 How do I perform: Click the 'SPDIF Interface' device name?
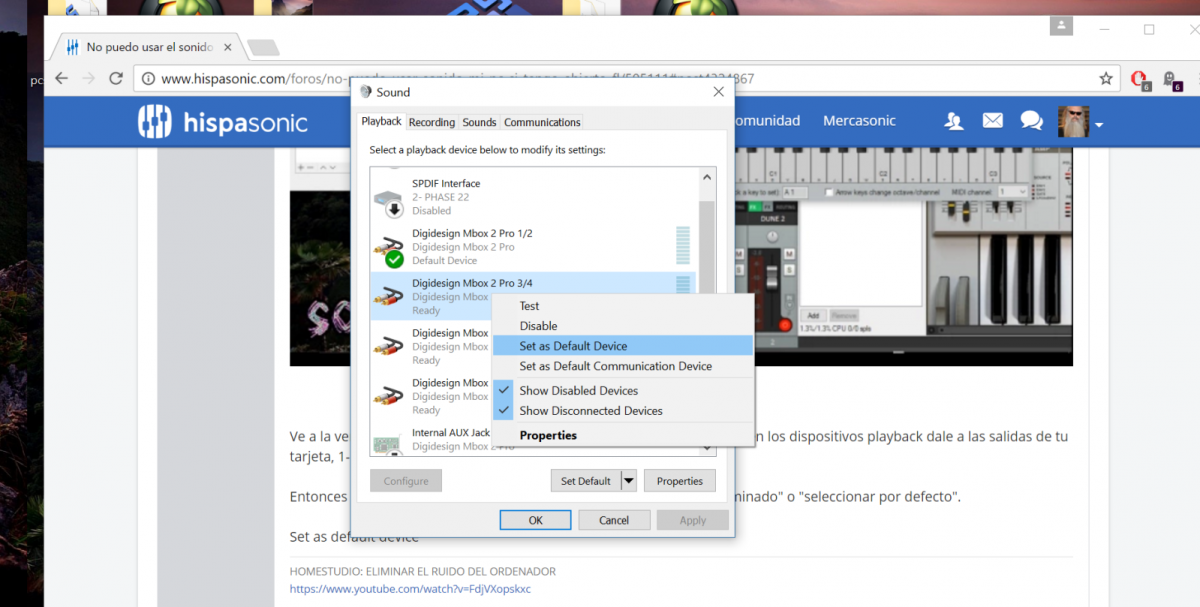tap(446, 184)
